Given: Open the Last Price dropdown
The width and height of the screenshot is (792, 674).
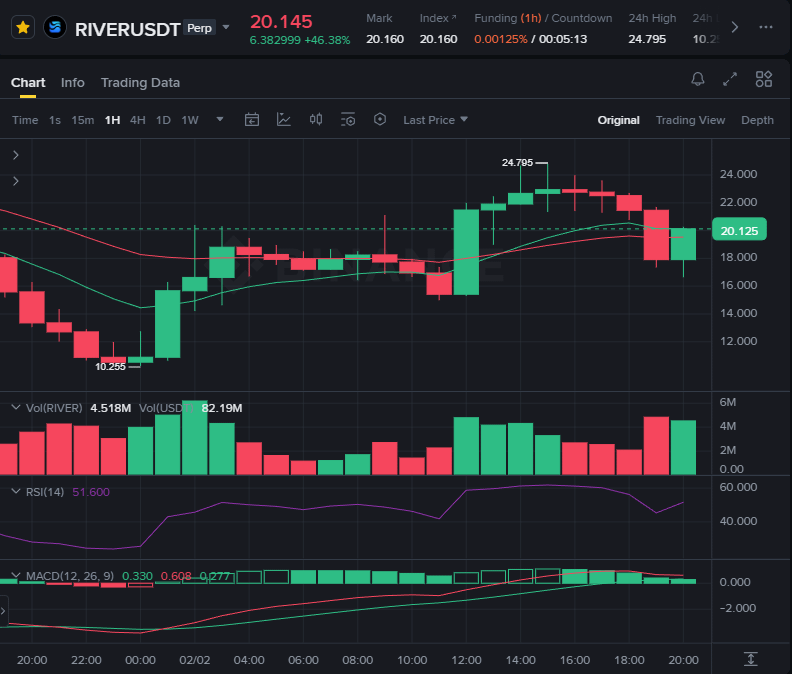Looking at the screenshot, I should click(x=435, y=120).
